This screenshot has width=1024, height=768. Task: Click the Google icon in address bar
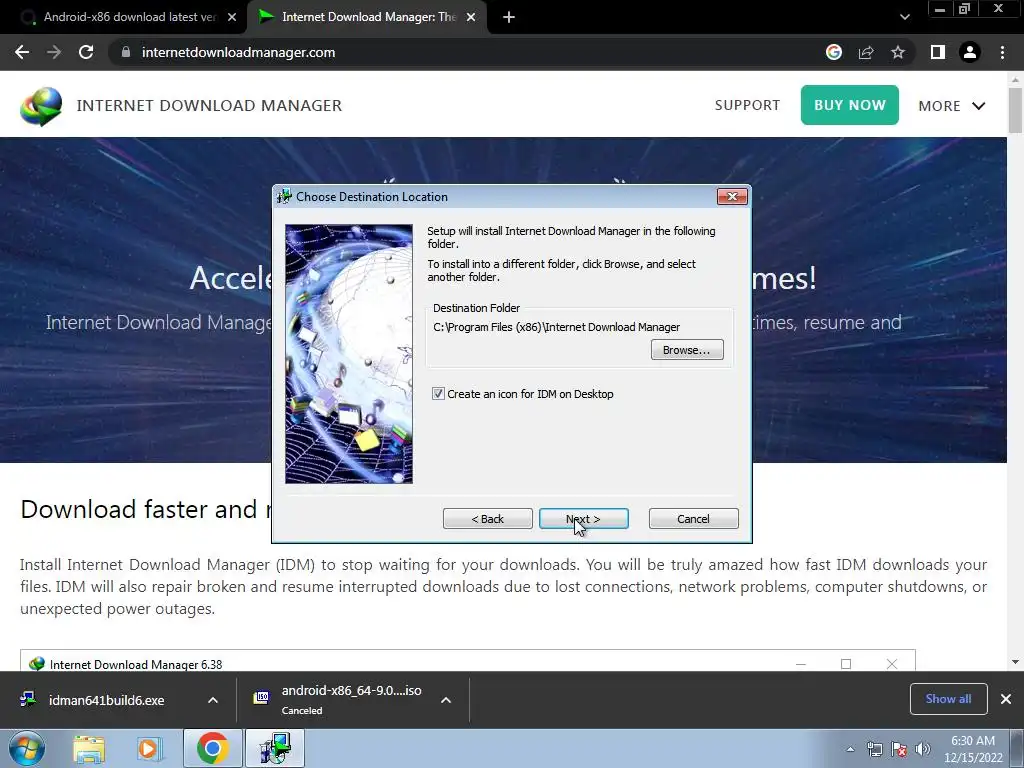[x=834, y=52]
